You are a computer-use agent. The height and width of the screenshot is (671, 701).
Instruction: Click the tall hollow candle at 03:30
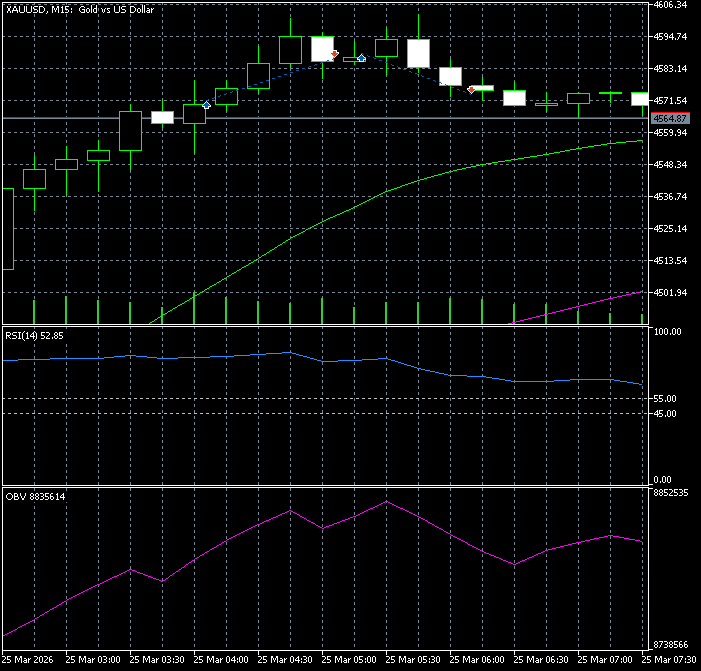click(131, 131)
